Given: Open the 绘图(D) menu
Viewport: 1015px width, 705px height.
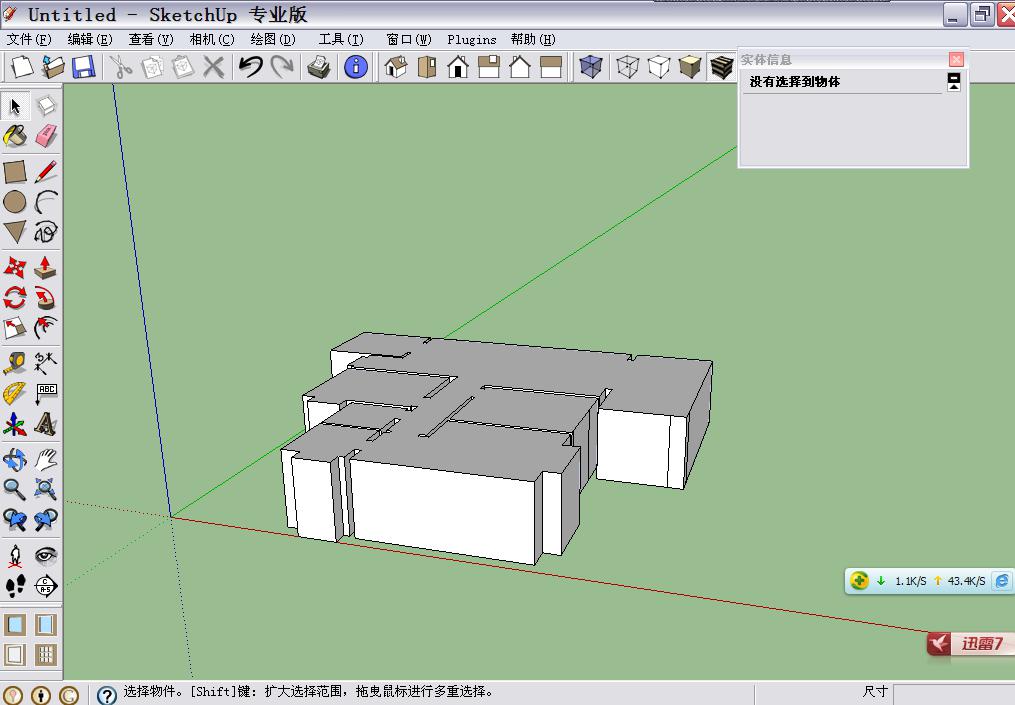Looking at the screenshot, I should 273,39.
